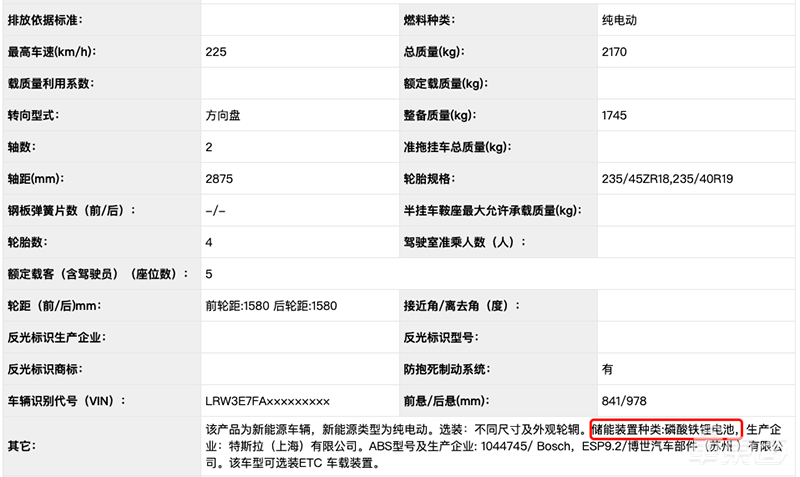Select the label 准拖挂车总质量(kg):
Image resolution: width=800 pixels, height=477 pixels.
[457, 147]
